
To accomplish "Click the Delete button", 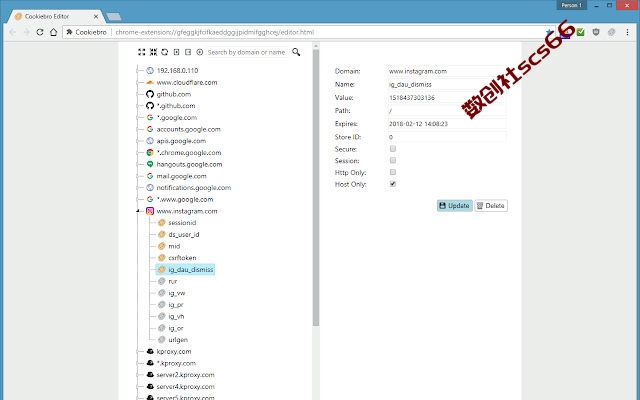I will (x=491, y=205).
